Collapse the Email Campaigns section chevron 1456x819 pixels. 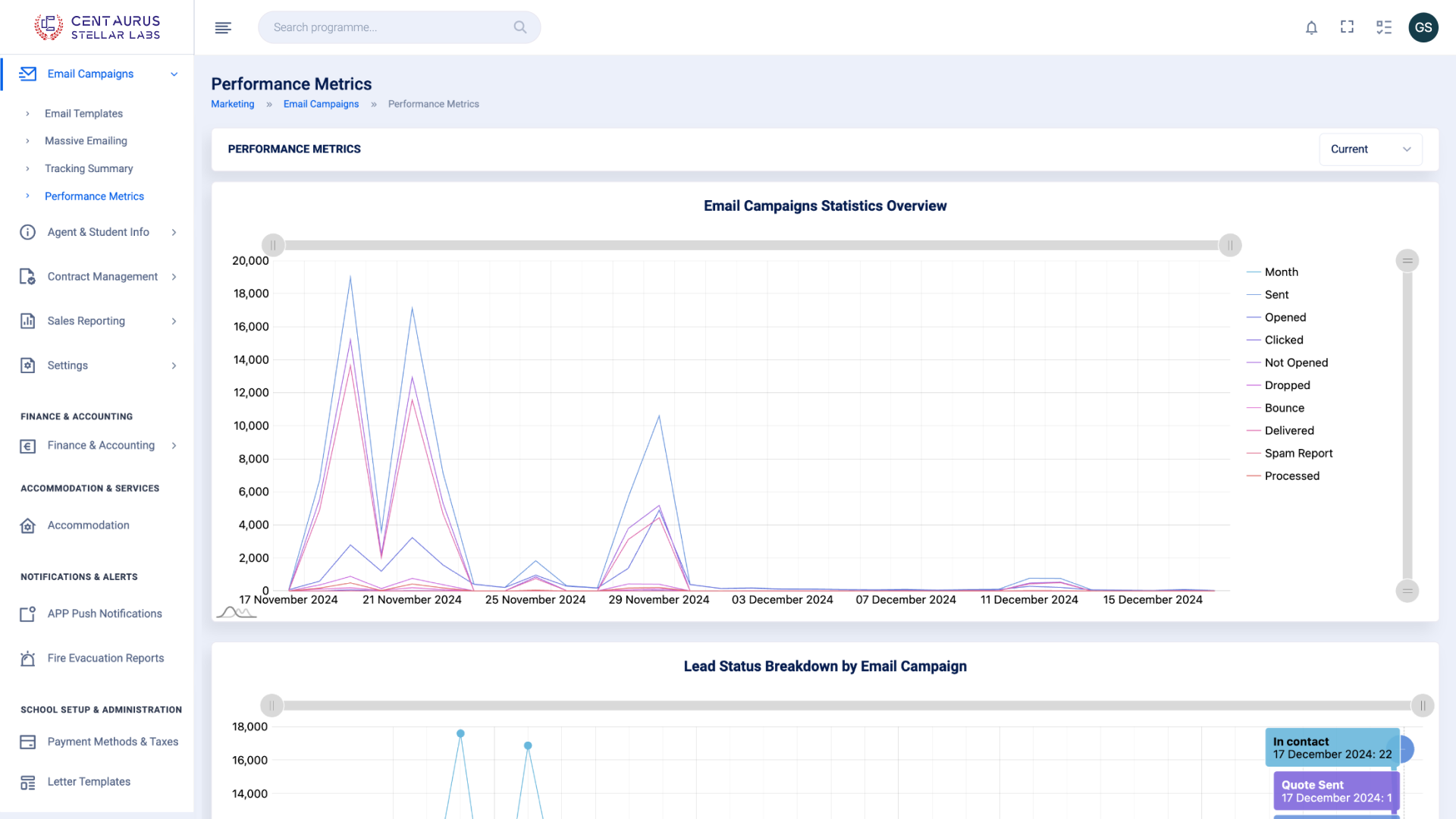pyautogui.click(x=174, y=74)
